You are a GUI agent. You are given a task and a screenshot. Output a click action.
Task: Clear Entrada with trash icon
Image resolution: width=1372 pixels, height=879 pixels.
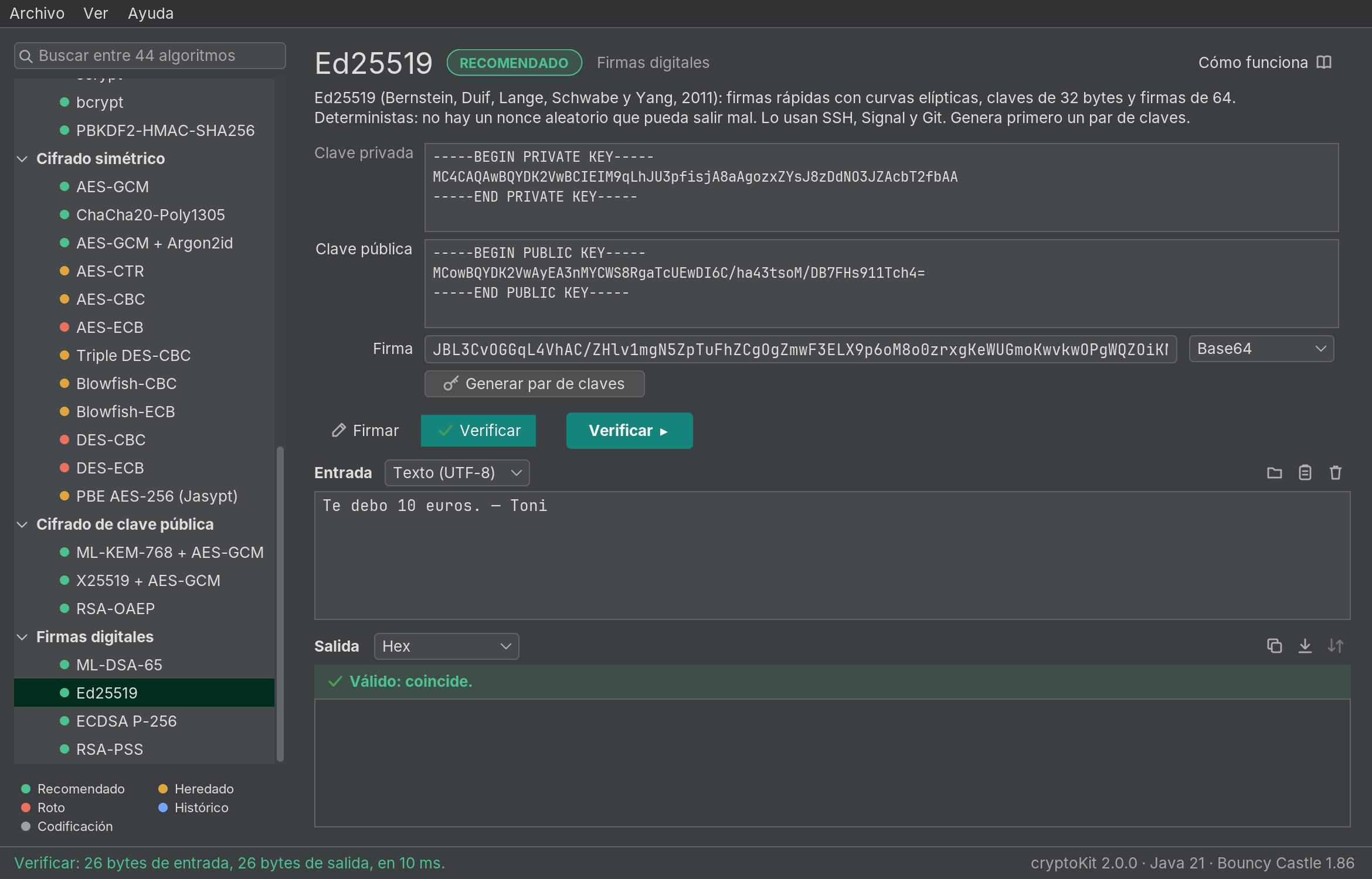[x=1335, y=473]
